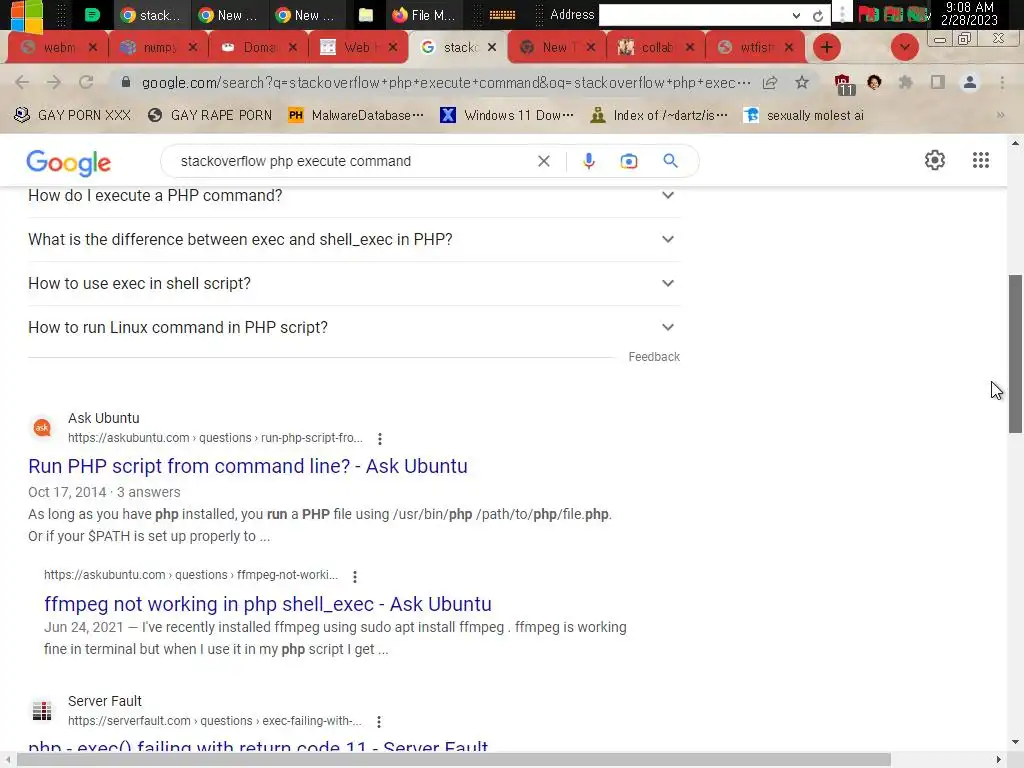Click the vertical scrollbar down arrow
The width and height of the screenshot is (1024, 768).
click(x=1015, y=742)
